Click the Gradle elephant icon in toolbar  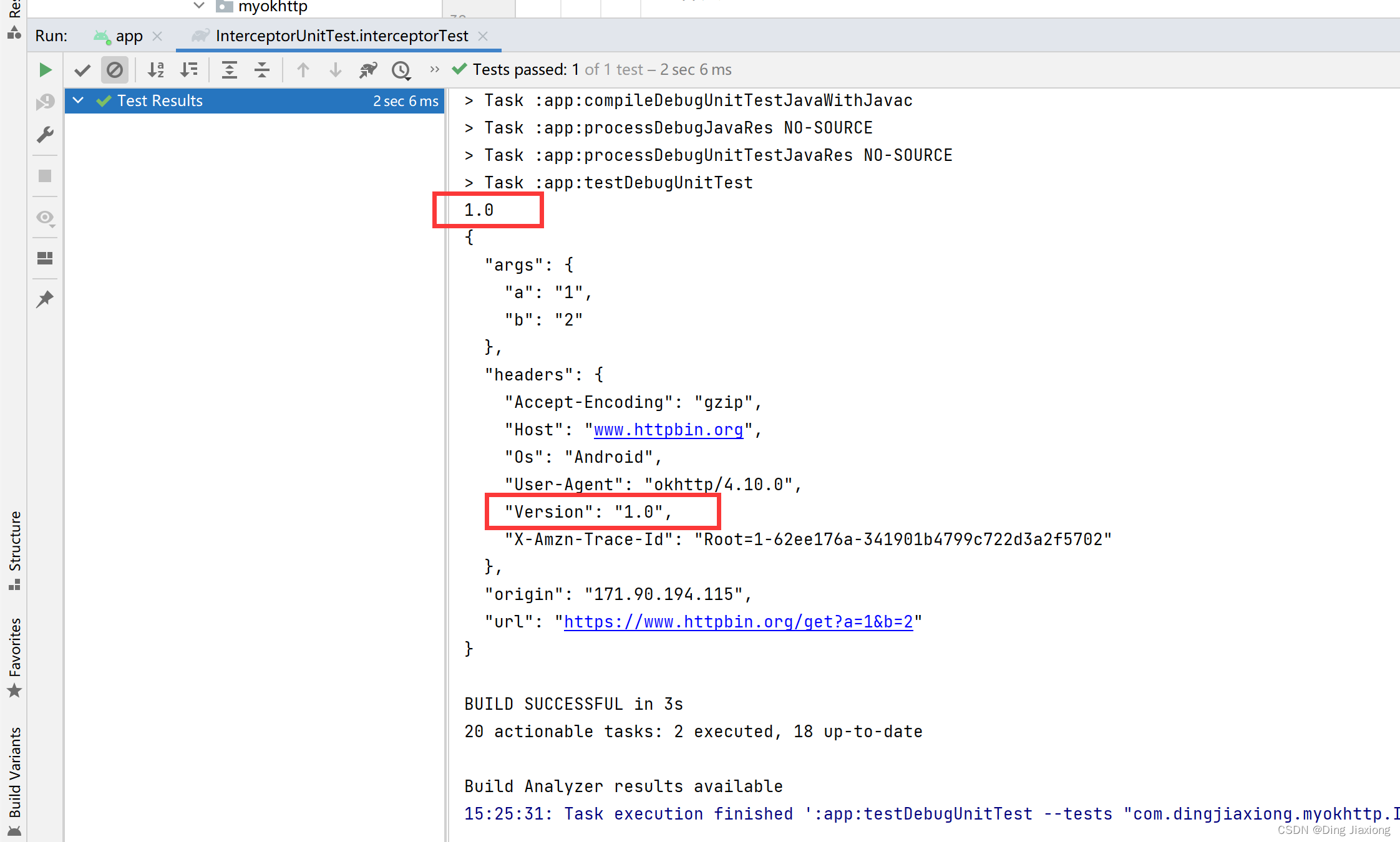click(x=368, y=70)
